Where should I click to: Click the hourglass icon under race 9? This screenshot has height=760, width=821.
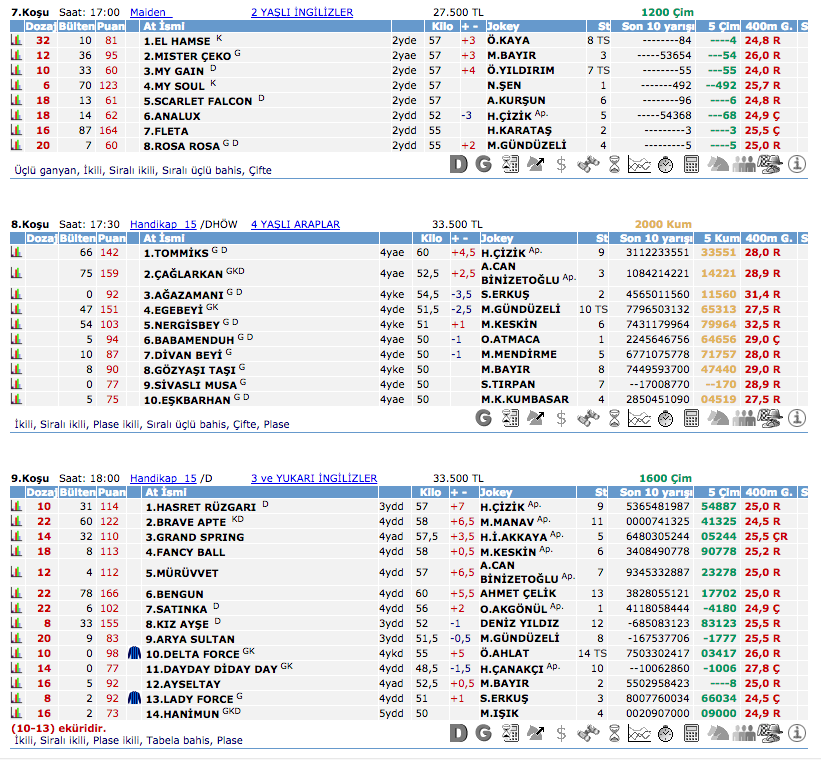(x=612, y=734)
